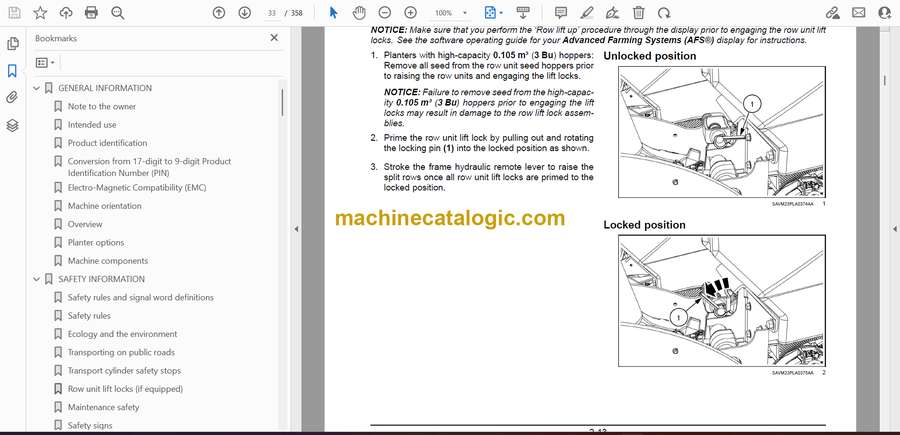
Task: Click the bookmarks panel scrollbar
Action: [x=282, y=103]
